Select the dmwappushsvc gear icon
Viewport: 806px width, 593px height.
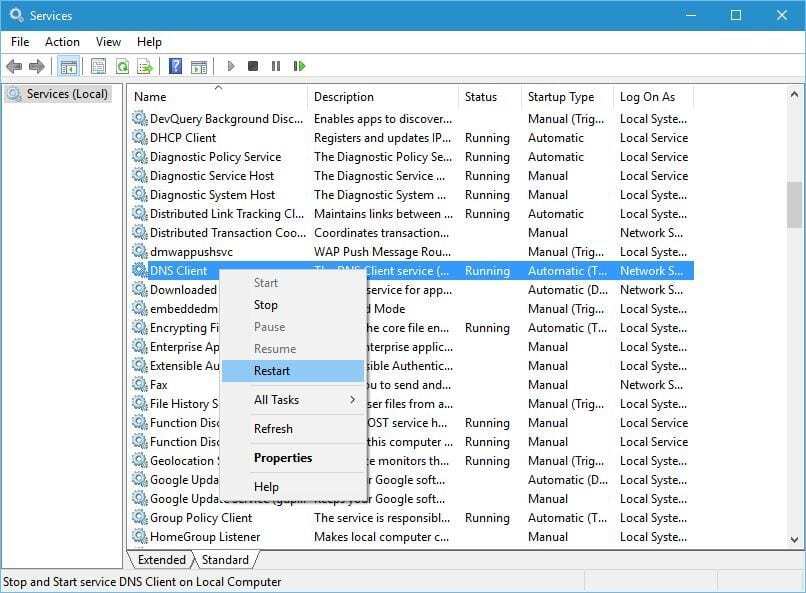[140, 251]
